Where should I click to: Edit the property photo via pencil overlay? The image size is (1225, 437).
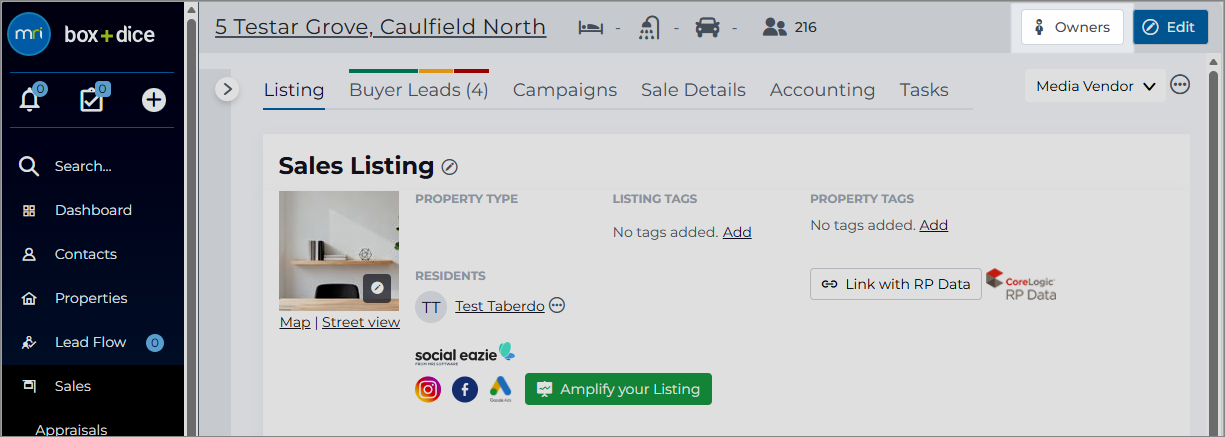[x=377, y=288]
